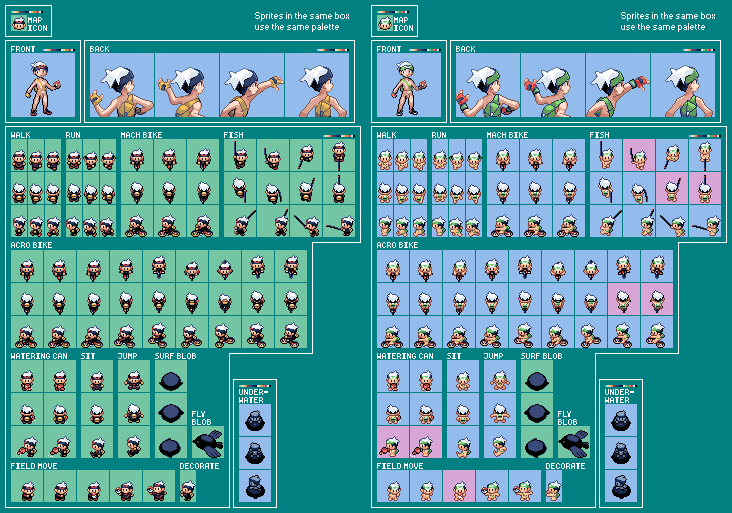Image resolution: width=732 pixels, height=513 pixels.
Task: Select the FLY BLOB bird on green-bandana sheet
Action: click(574, 442)
